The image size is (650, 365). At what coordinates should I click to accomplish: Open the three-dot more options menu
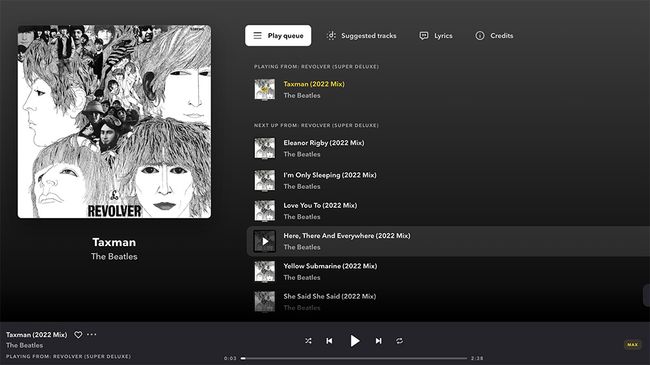92,334
